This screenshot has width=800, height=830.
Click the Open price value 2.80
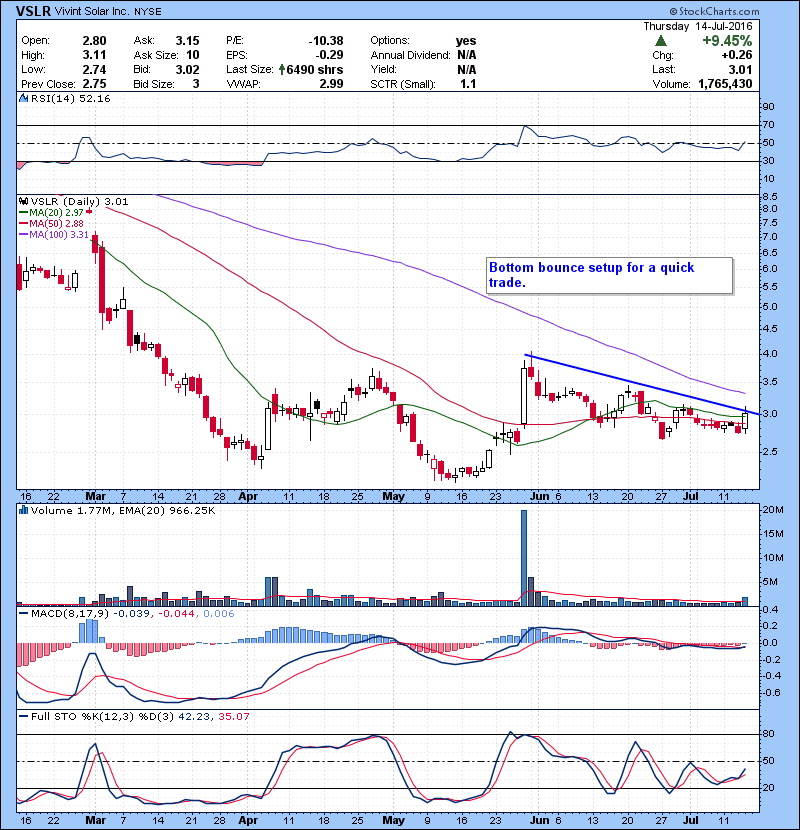tap(94, 41)
